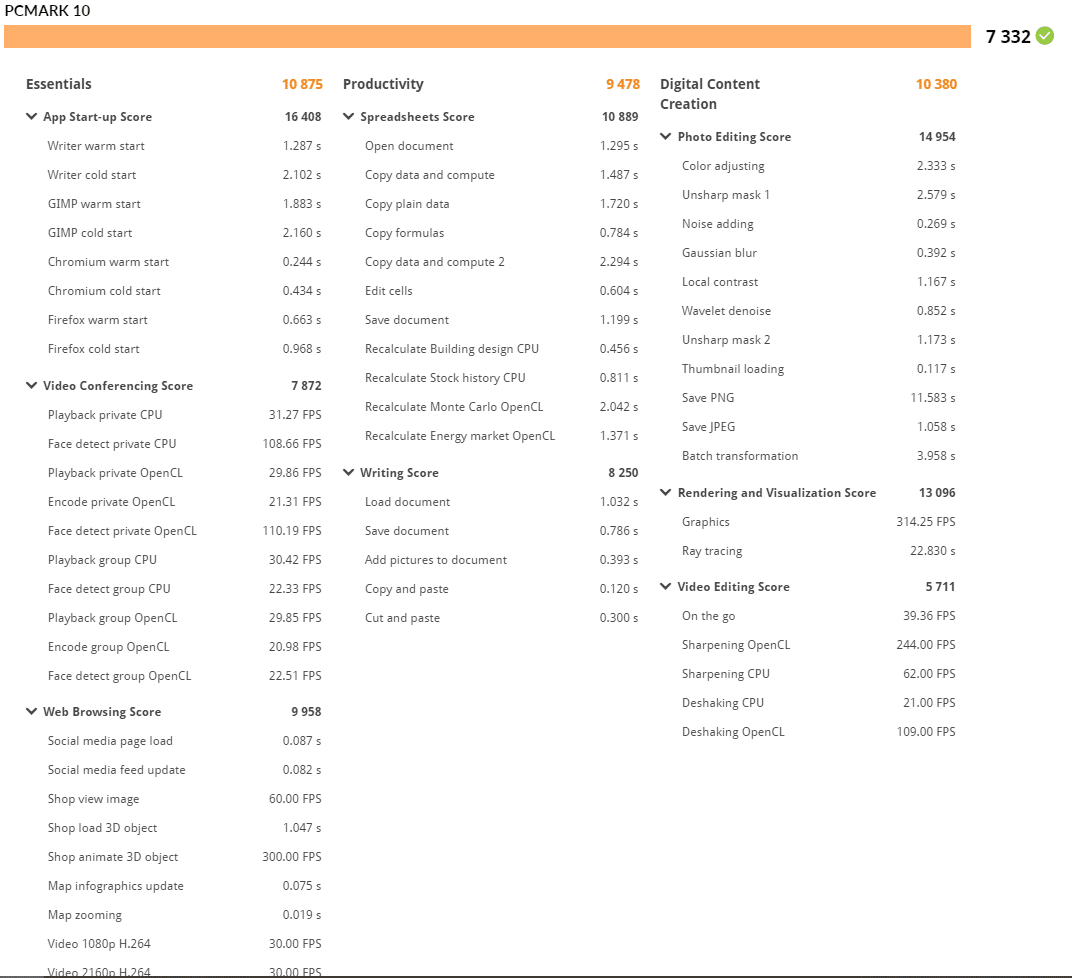Select Recalculate Building design CPU row
Image resolution: width=1072 pixels, height=978 pixels.
pyautogui.click(x=502, y=349)
